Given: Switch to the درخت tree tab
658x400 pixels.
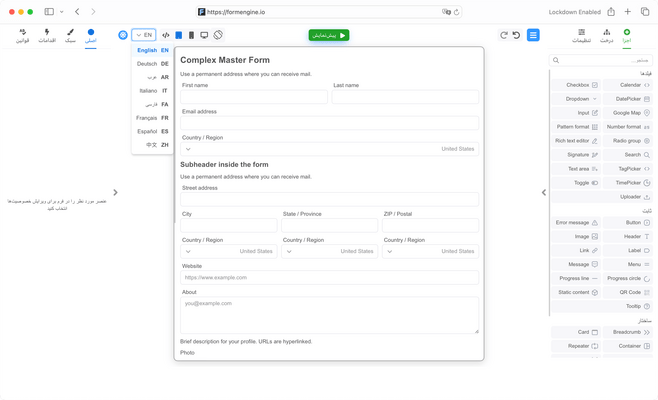Looking at the screenshot, I should (x=606, y=36).
